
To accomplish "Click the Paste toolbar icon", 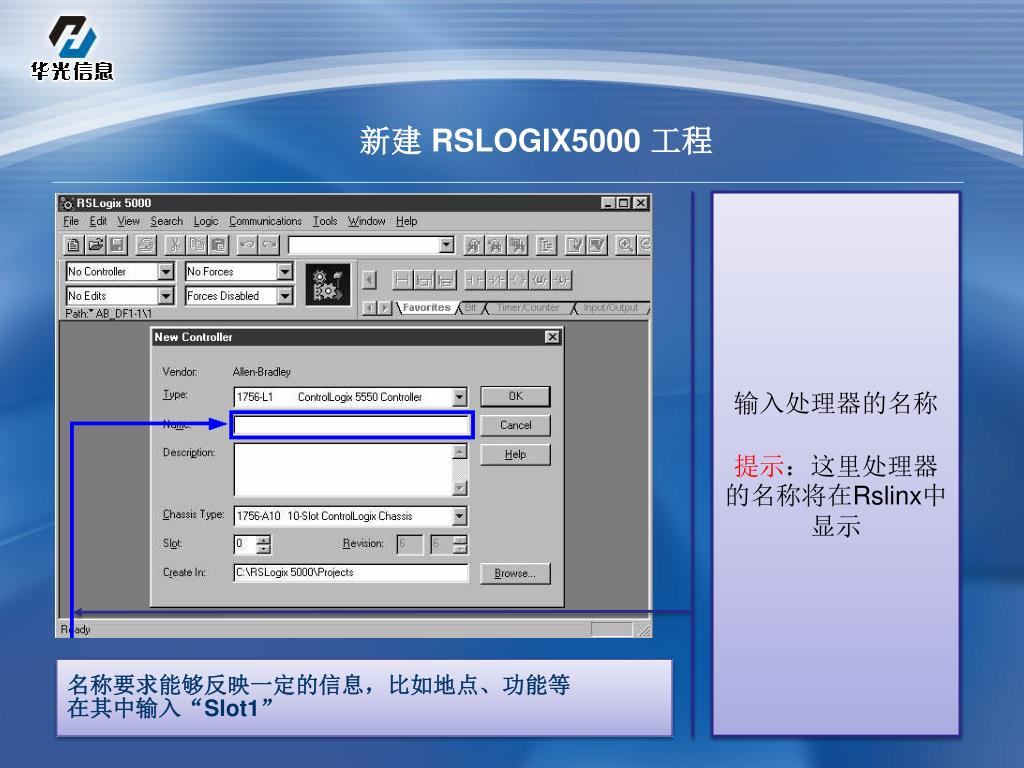I will coord(218,245).
